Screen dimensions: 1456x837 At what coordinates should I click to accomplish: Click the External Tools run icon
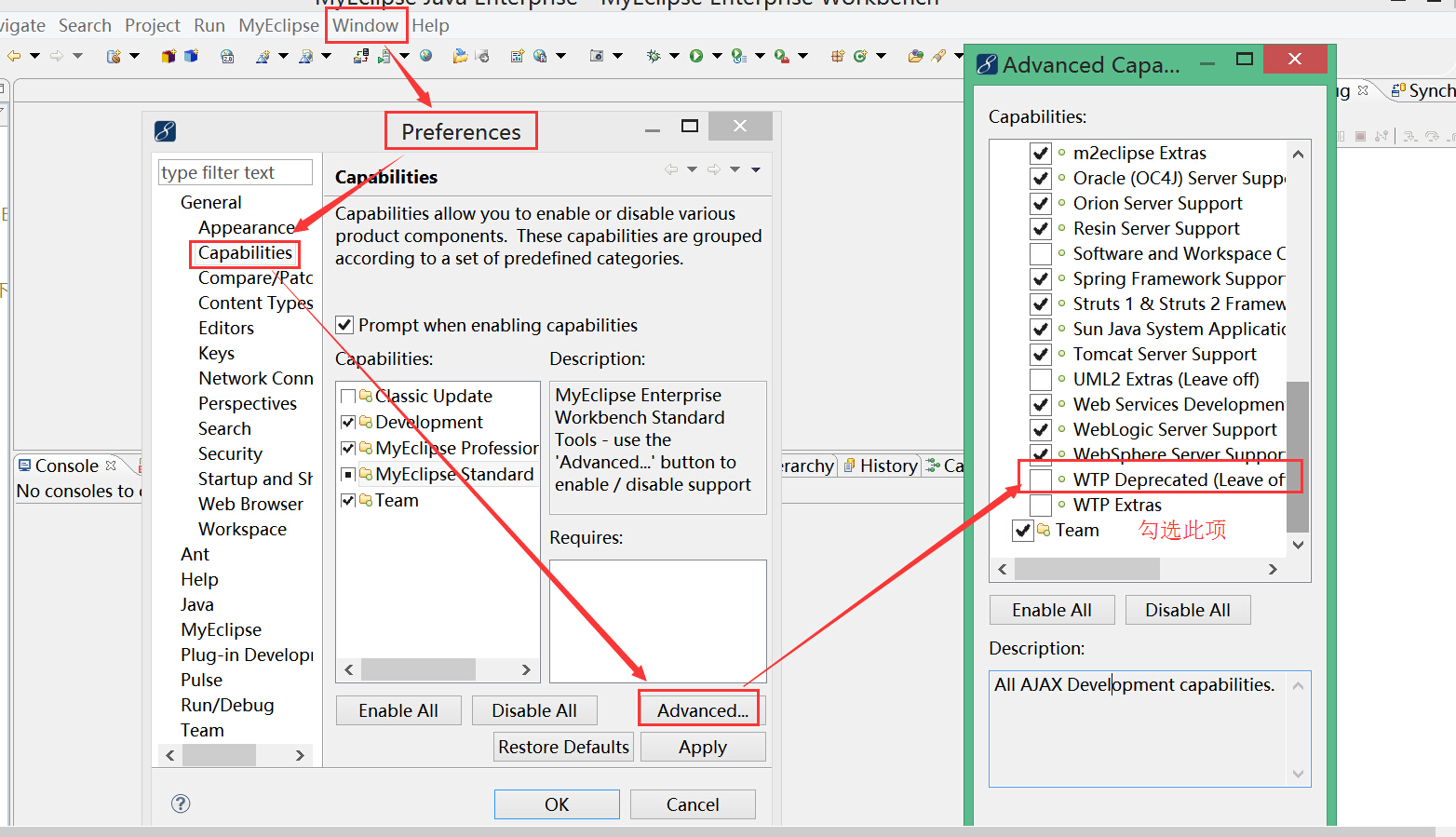coord(782,56)
